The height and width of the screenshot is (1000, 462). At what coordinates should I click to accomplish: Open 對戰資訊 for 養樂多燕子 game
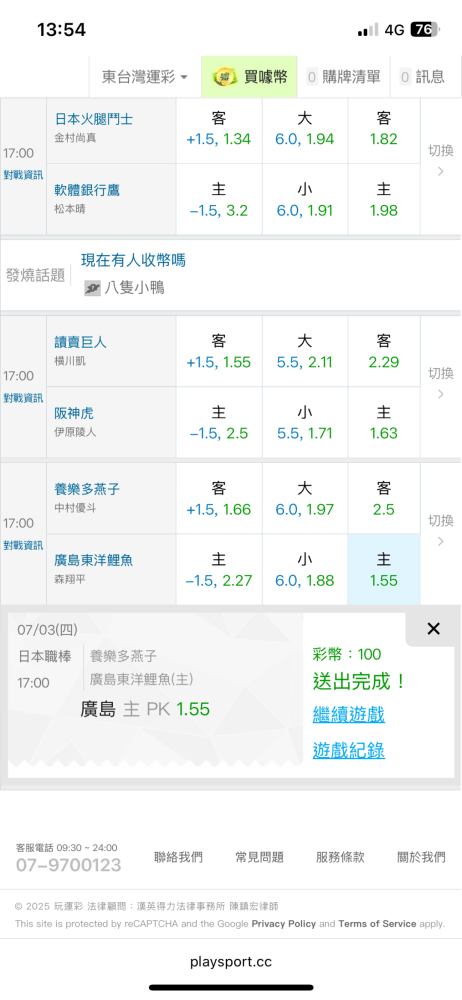click(23, 545)
